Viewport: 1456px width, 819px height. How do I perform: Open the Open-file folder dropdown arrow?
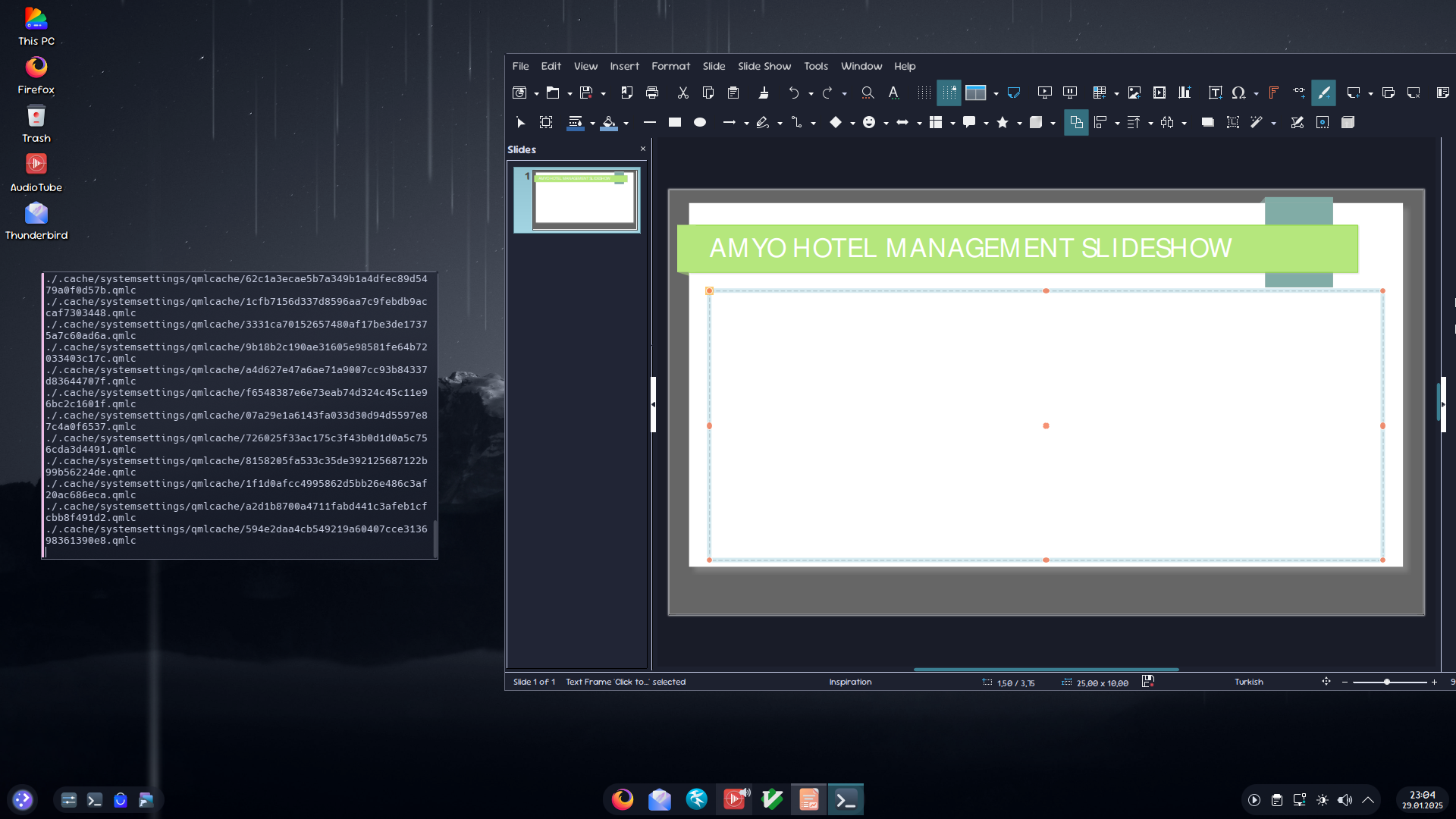click(x=570, y=93)
